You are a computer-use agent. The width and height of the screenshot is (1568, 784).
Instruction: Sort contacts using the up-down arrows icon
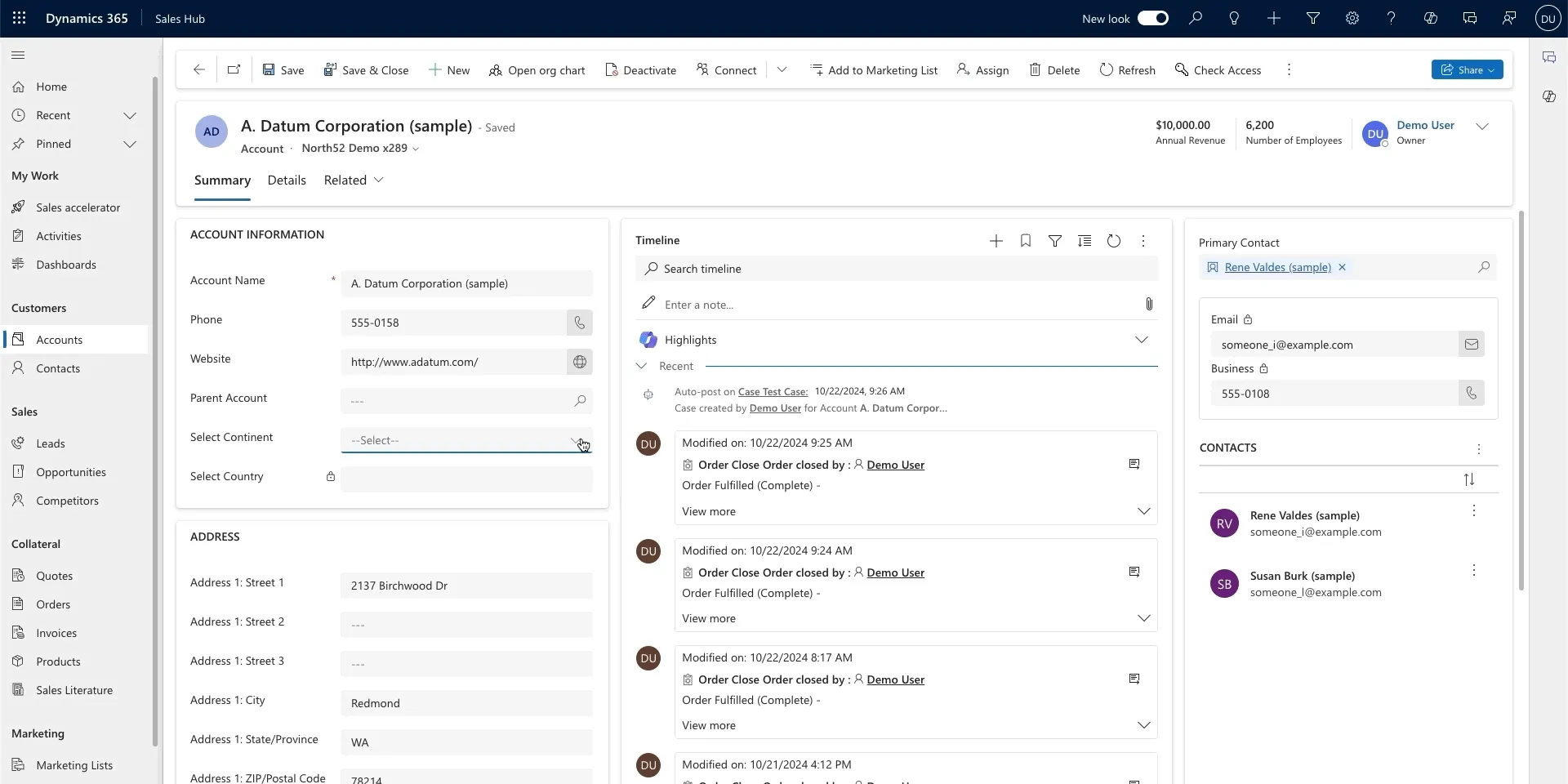pyautogui.click(x=1469, y=479)
